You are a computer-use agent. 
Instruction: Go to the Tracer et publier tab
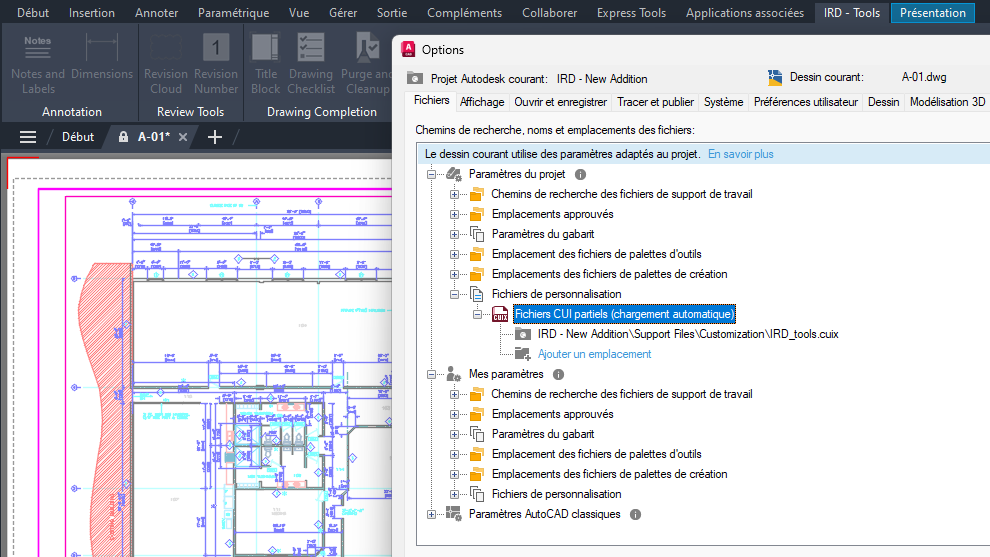pyautogui.click(x=655, y=102)
